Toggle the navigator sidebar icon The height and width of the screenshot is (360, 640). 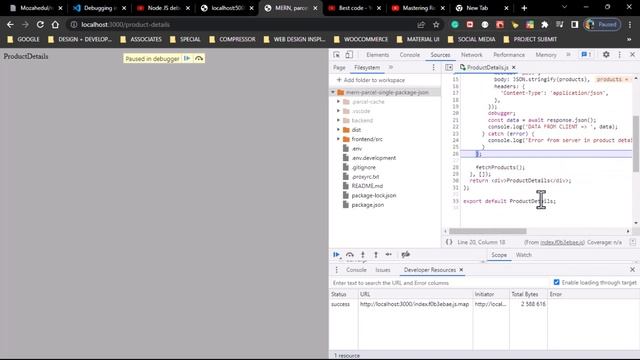(x=449, y=67)
